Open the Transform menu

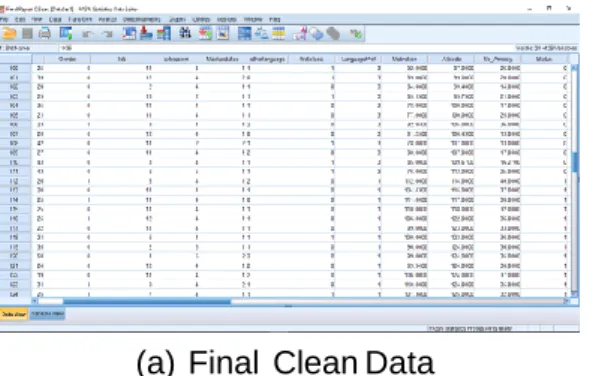click(x=80, y=19)
